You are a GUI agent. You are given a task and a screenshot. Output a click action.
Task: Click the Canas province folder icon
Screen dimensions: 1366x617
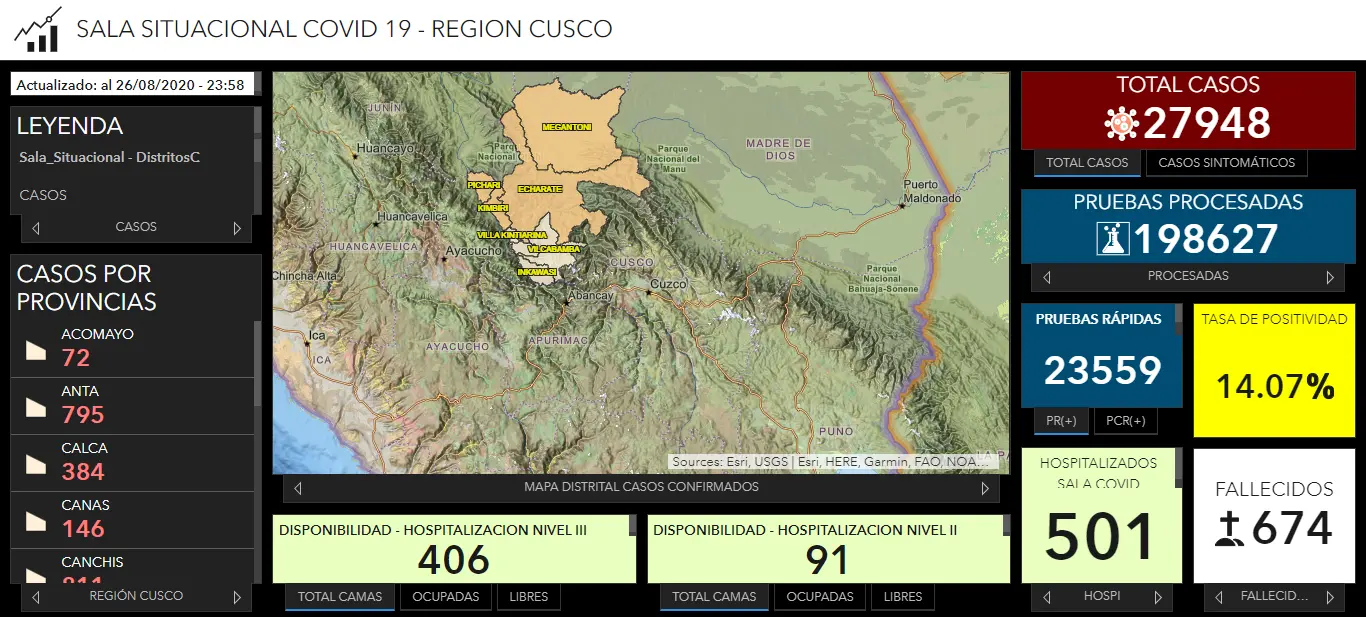click(x=36, y=520)
